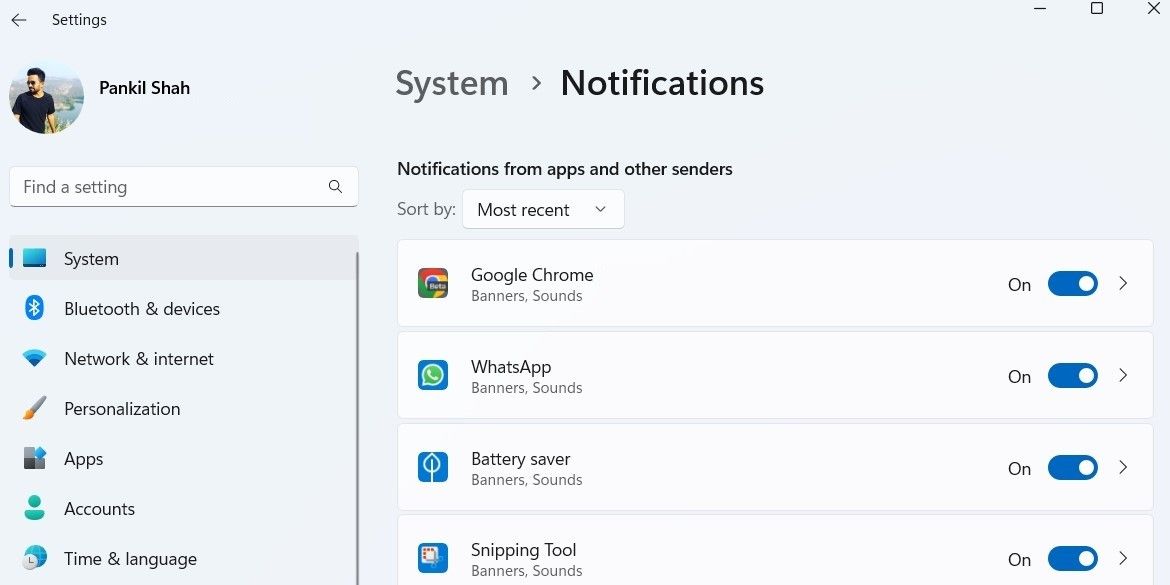Expand WhatsApp notification options via chevron
Image resolution: width=1170 pixels, height=585 pixels.
point(1122,375)
